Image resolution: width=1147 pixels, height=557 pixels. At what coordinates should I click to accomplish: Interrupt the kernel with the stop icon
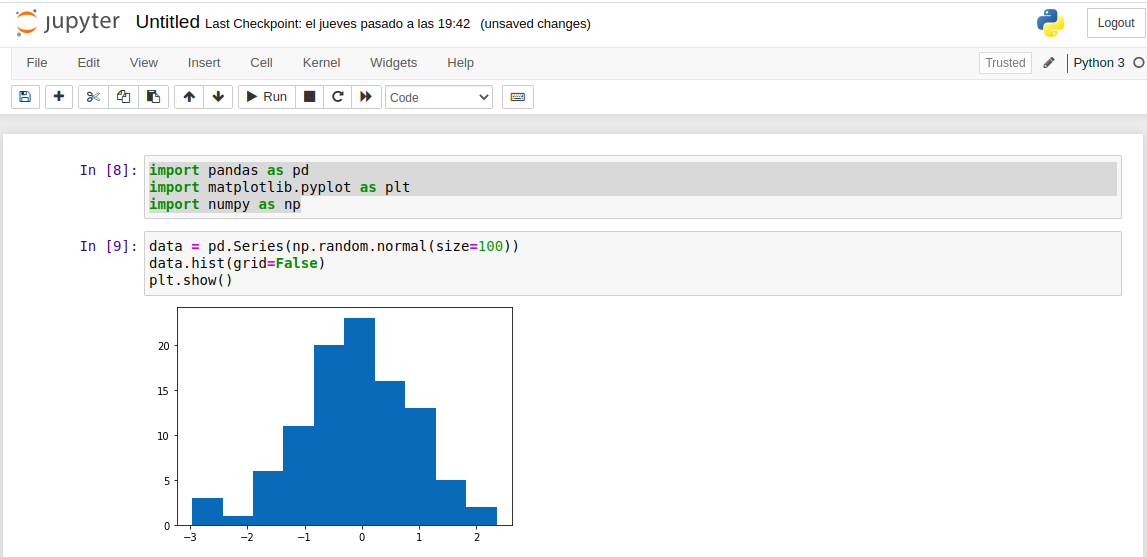coord(310,97)
